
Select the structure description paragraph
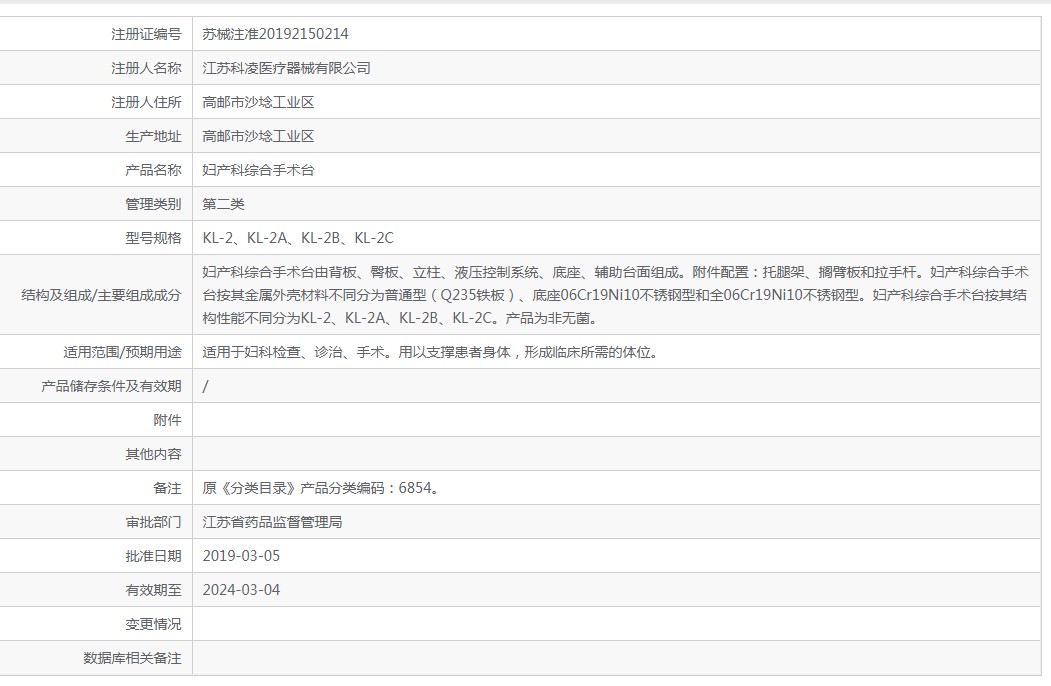pos(615,295)
